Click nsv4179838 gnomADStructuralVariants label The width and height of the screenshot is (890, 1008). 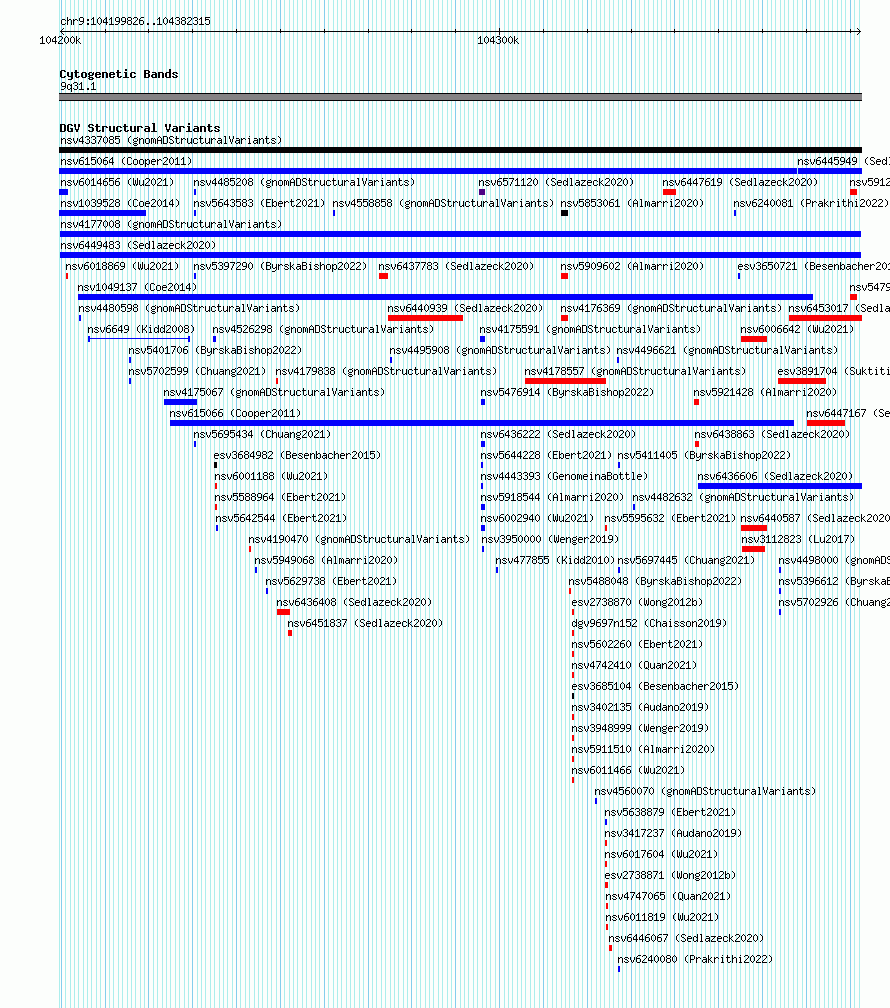pyautogui.click(x=386, y=372)
